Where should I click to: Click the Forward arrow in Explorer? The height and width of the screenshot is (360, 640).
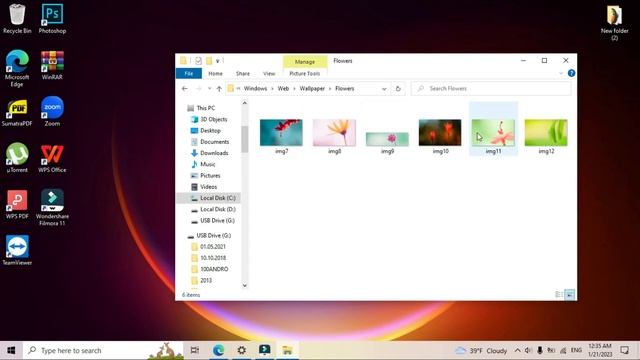click(199, 89)
